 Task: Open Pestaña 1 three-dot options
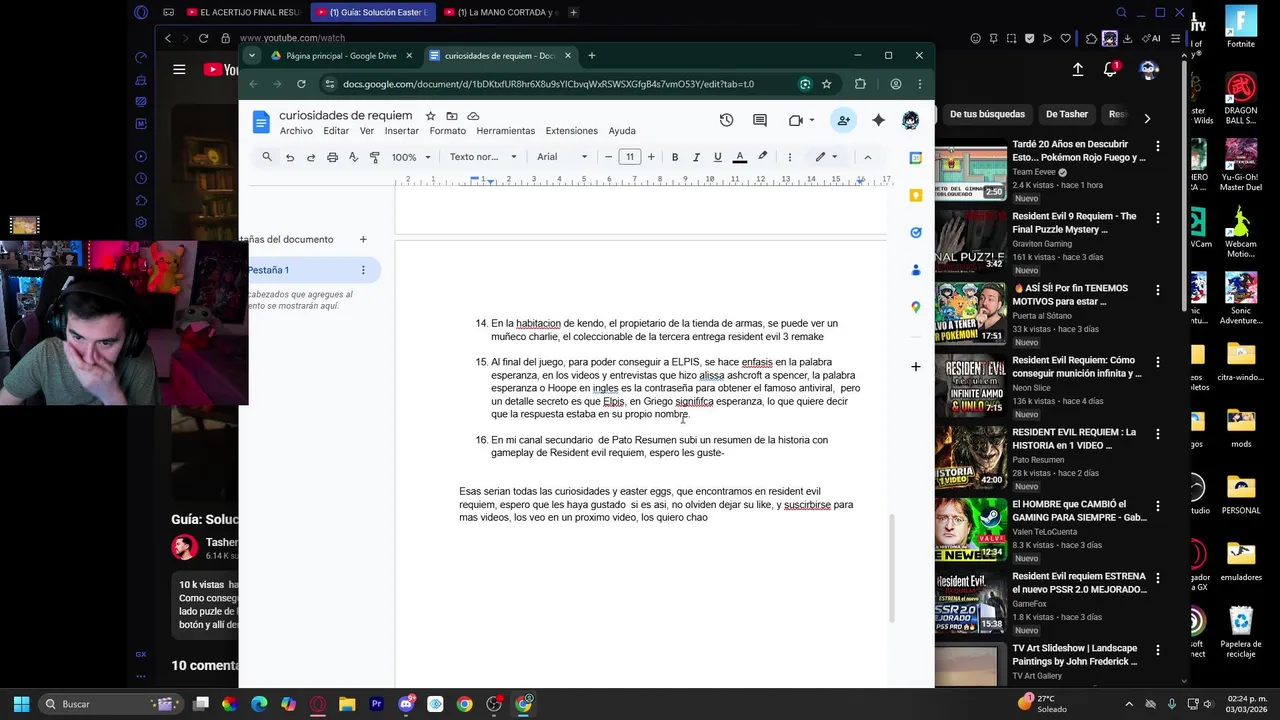(x=363, y=270)
